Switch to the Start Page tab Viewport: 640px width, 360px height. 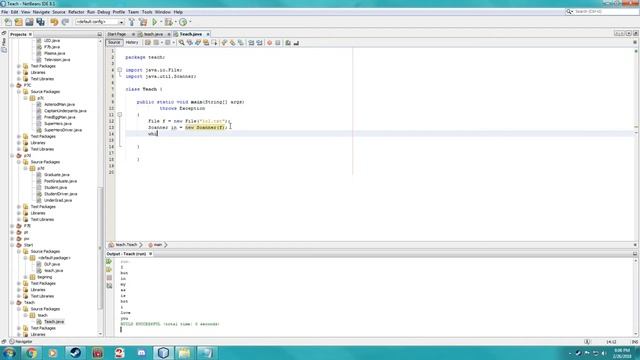tap(117, 34)
